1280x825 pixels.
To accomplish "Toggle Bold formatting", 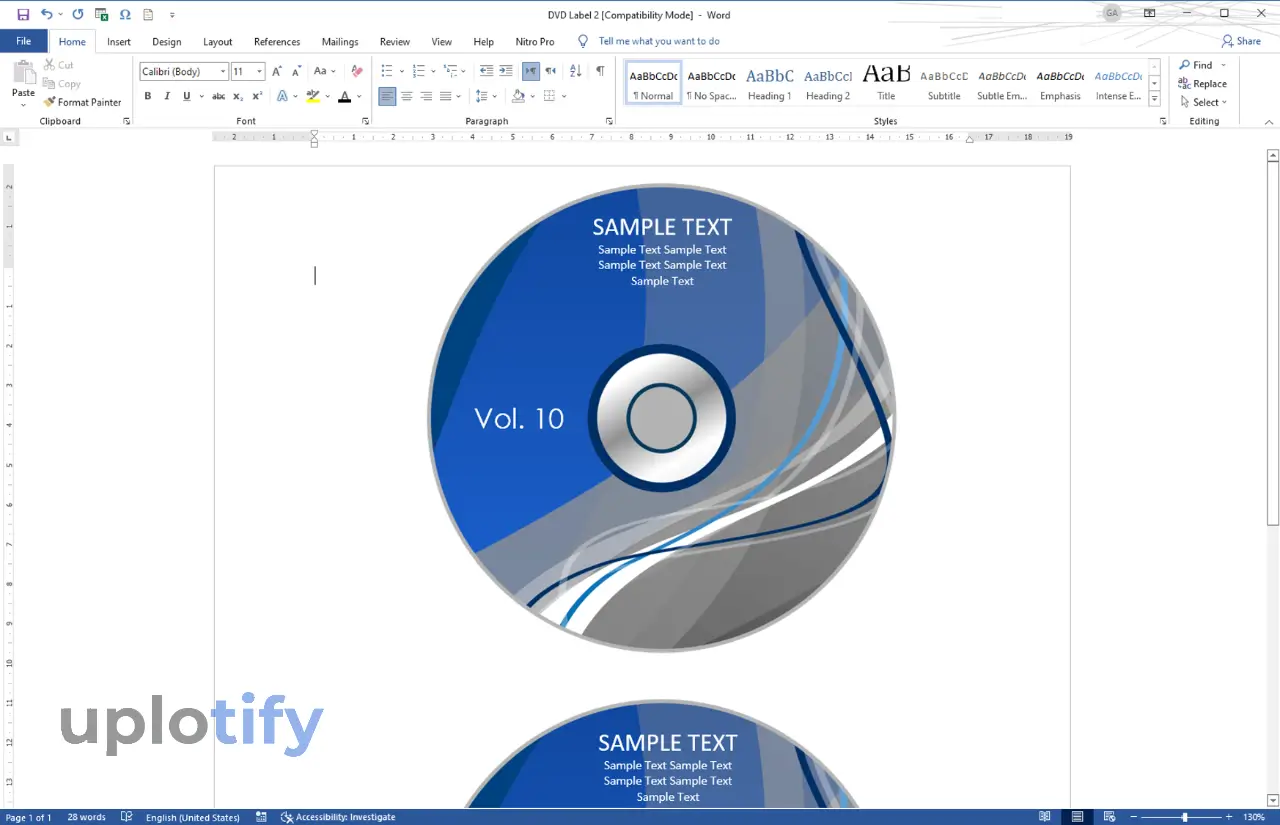I will pyautogui.click(x=148, y=96).
